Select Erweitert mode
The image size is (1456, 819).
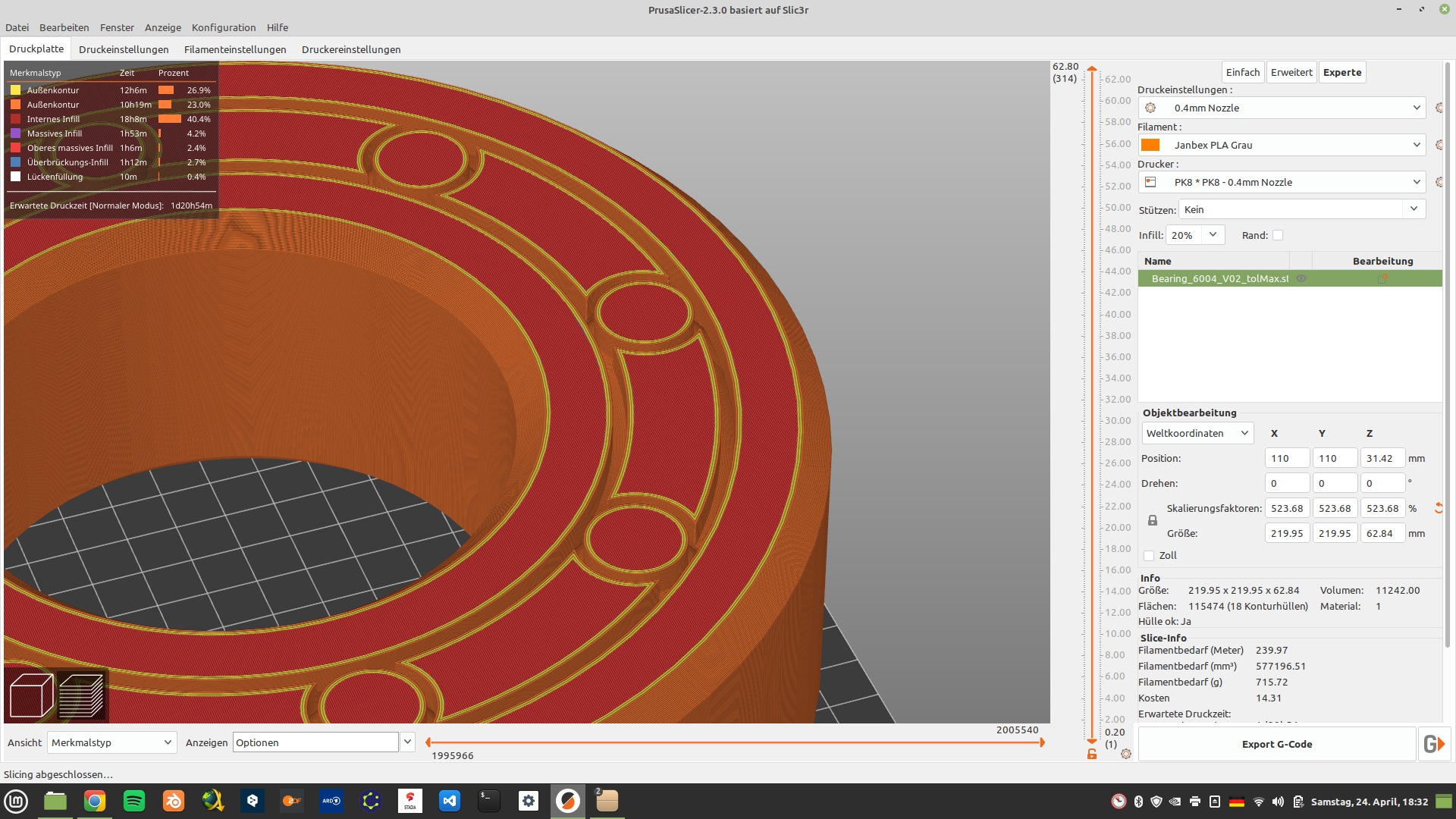[x=1291, y=72]
